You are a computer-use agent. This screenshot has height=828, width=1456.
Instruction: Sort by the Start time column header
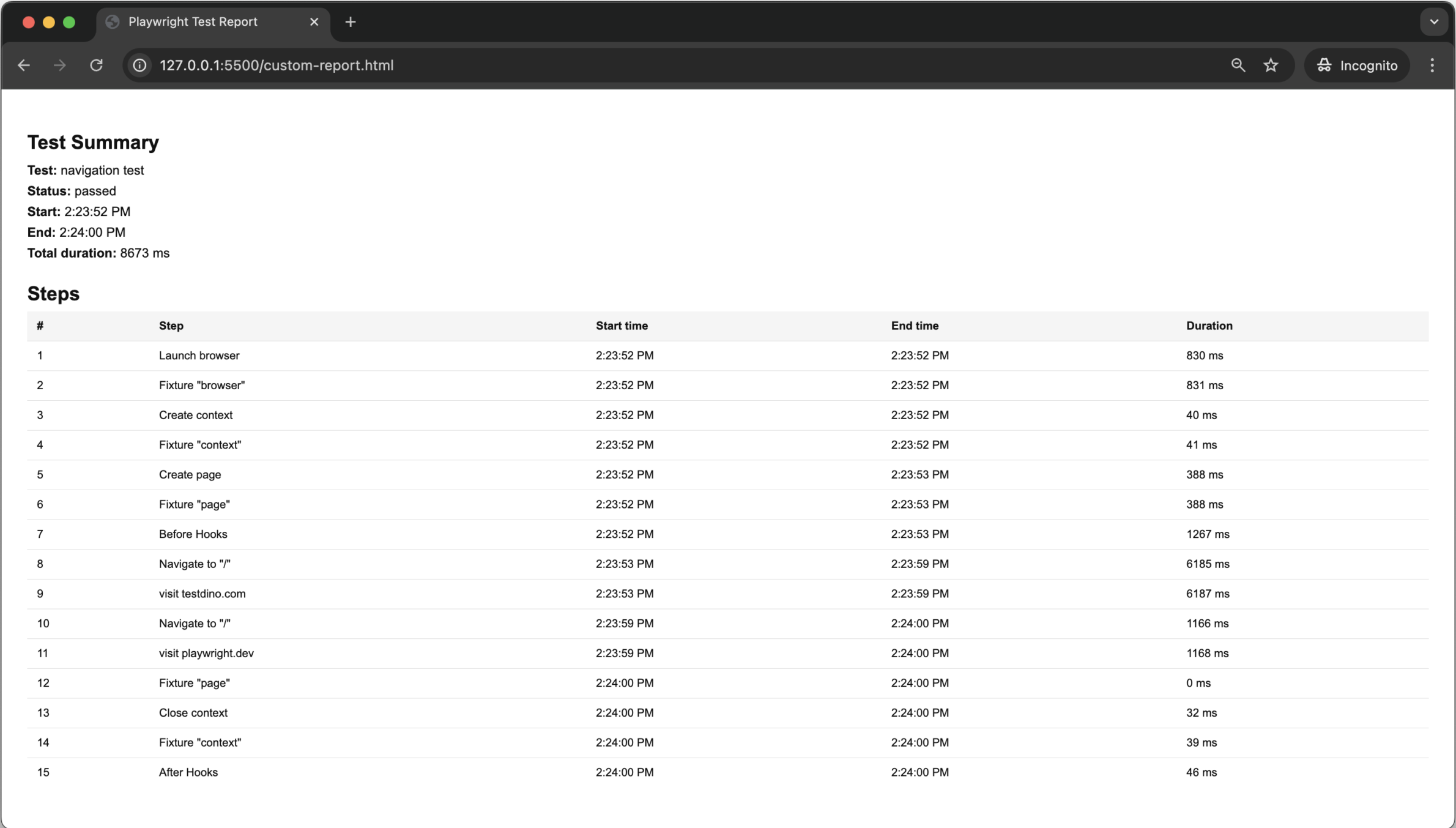(622, 326)
